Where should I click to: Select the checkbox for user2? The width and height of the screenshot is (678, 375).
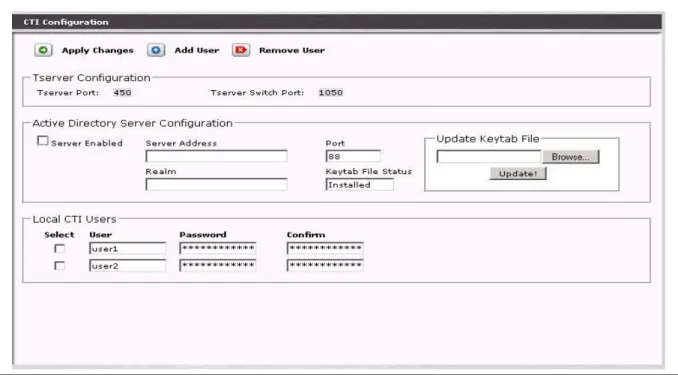pyautogui.click(x=60, y=266)
